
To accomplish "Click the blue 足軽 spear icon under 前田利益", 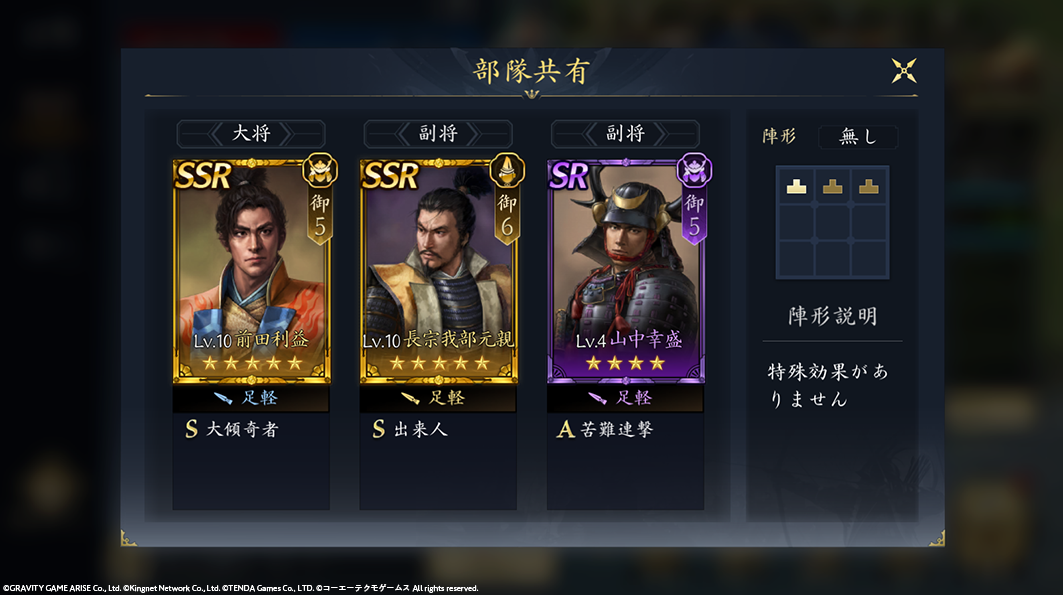I will [x=223, y=398].
